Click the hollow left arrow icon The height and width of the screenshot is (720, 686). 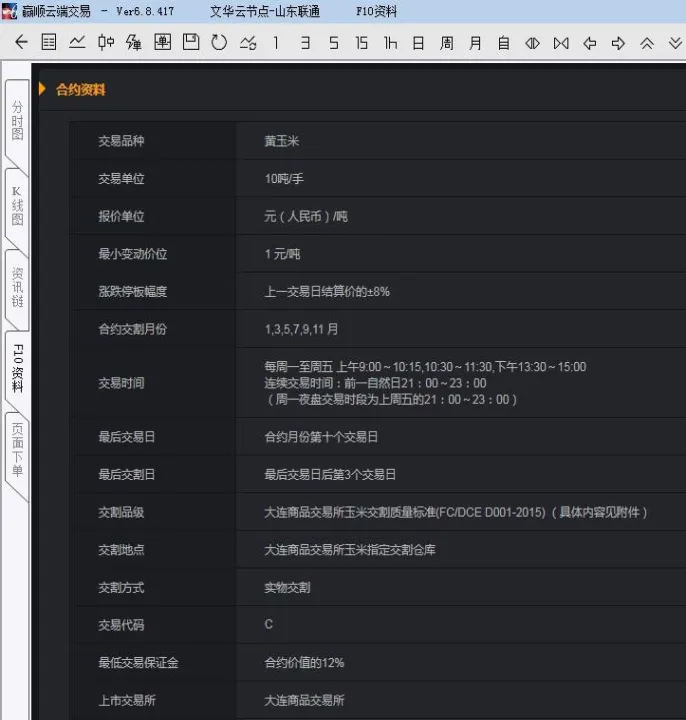[x=590, y=43]
